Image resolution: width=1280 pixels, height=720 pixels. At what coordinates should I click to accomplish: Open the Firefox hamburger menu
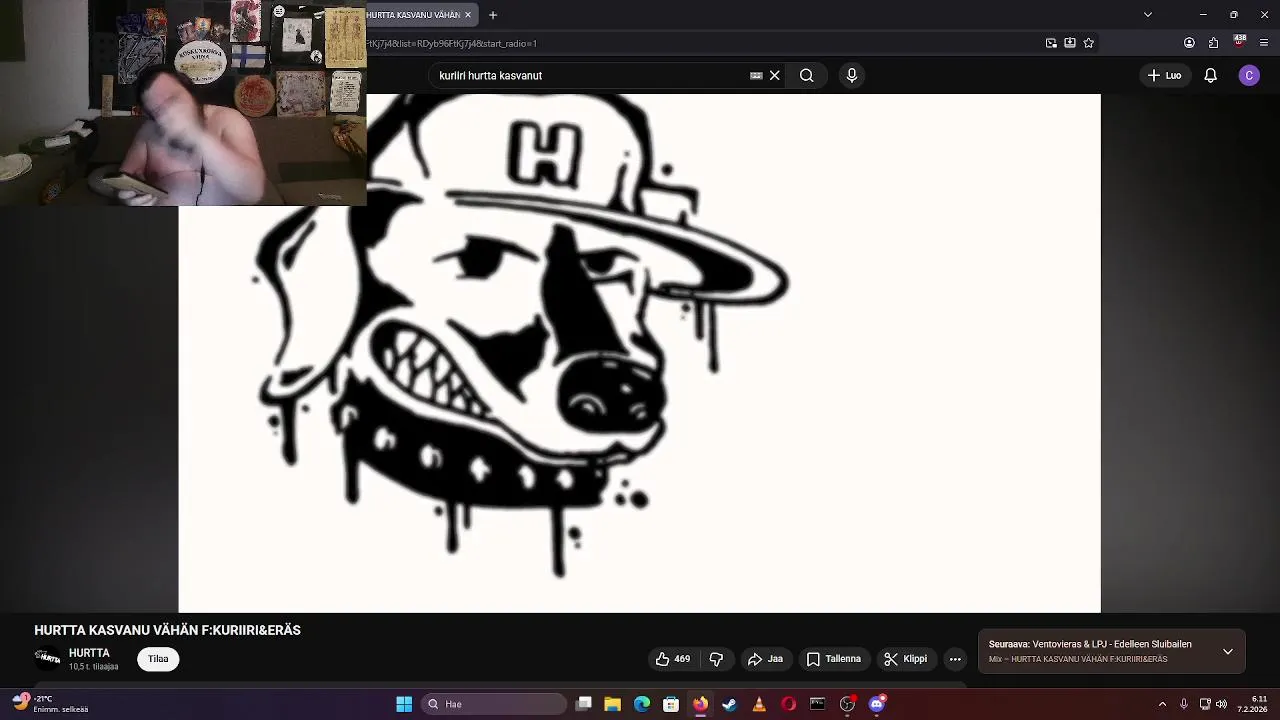click(1264, 43)
